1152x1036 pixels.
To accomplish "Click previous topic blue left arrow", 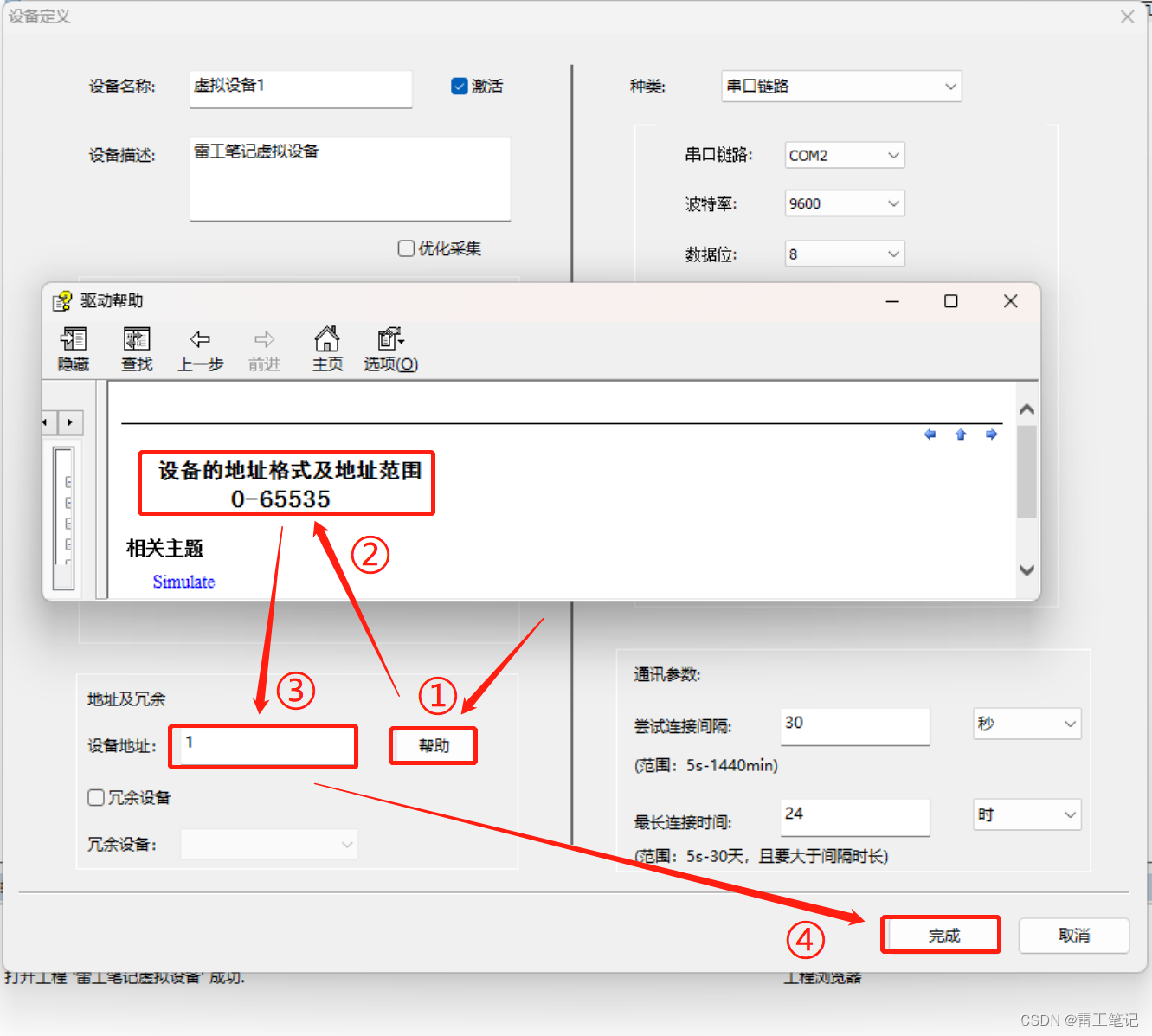I will [x=930, y=434].
